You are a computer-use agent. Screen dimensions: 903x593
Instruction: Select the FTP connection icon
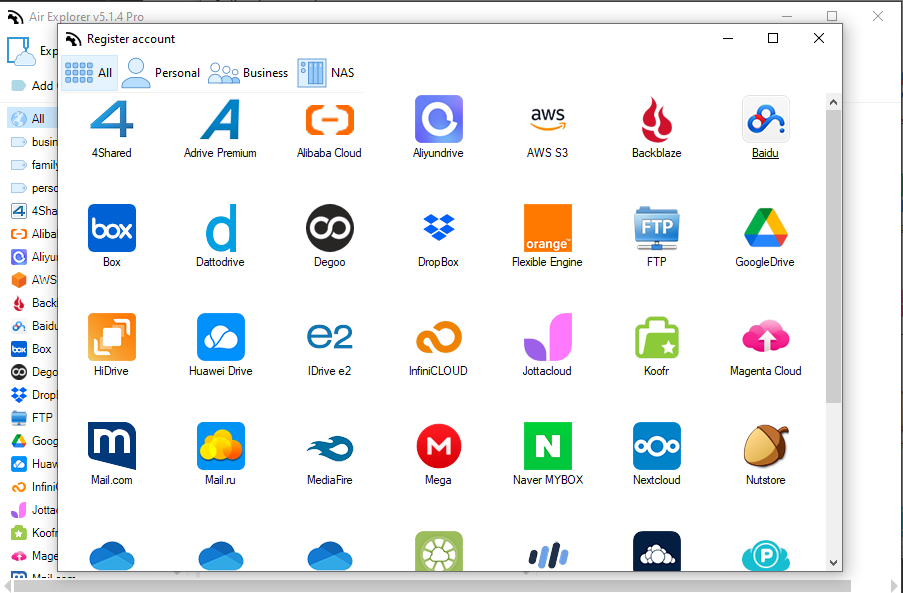pos(657,236)
